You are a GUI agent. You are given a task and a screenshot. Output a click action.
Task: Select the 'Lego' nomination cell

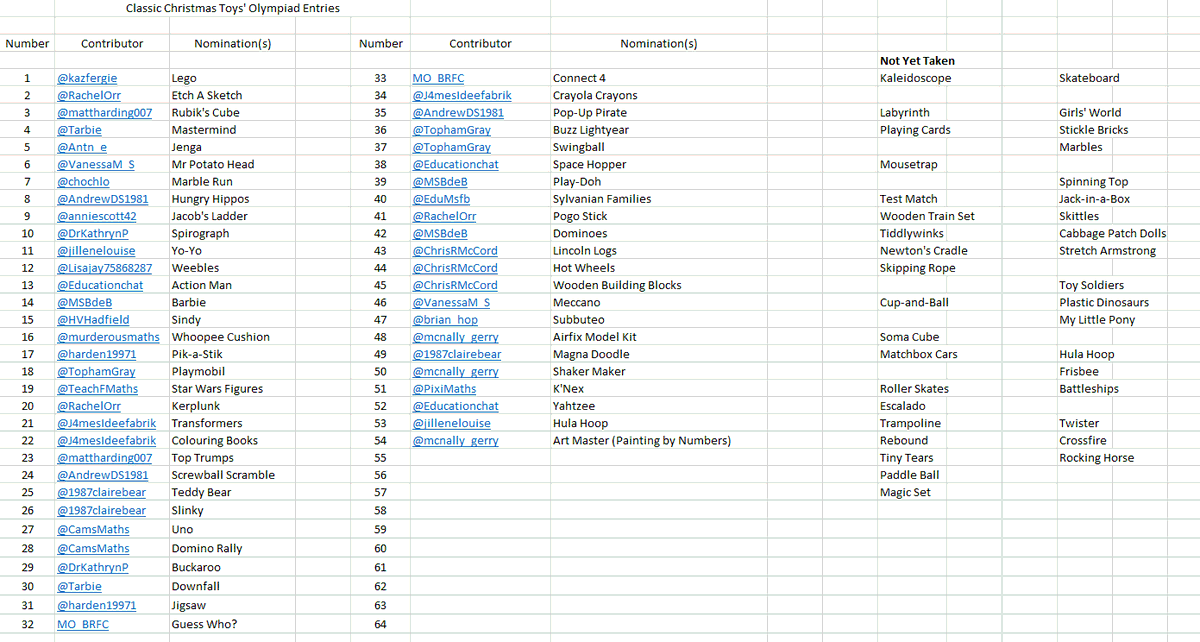click(184, 78)
